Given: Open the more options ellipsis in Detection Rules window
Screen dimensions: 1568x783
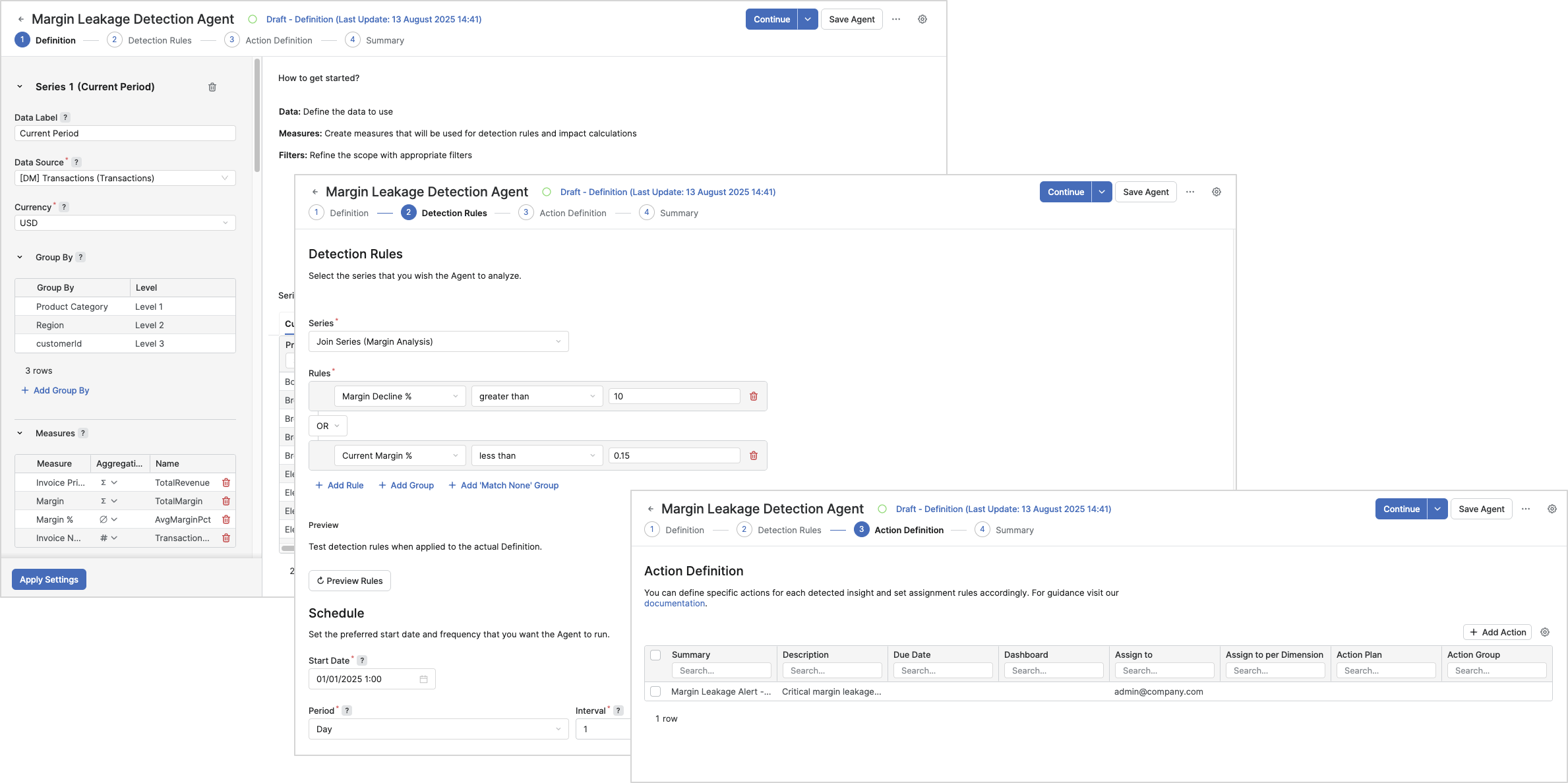Looking at the screenshot, I should [1190, 192].
